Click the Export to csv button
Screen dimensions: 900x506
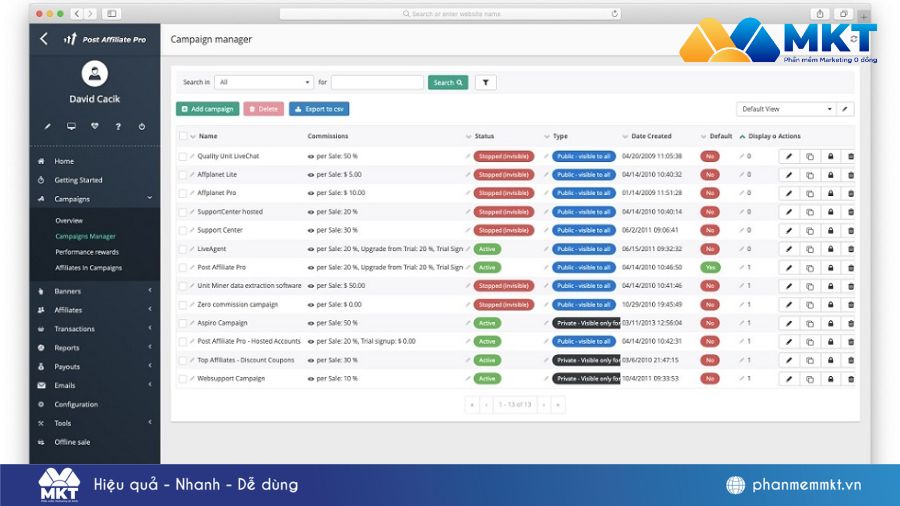(x=319, y=109)
